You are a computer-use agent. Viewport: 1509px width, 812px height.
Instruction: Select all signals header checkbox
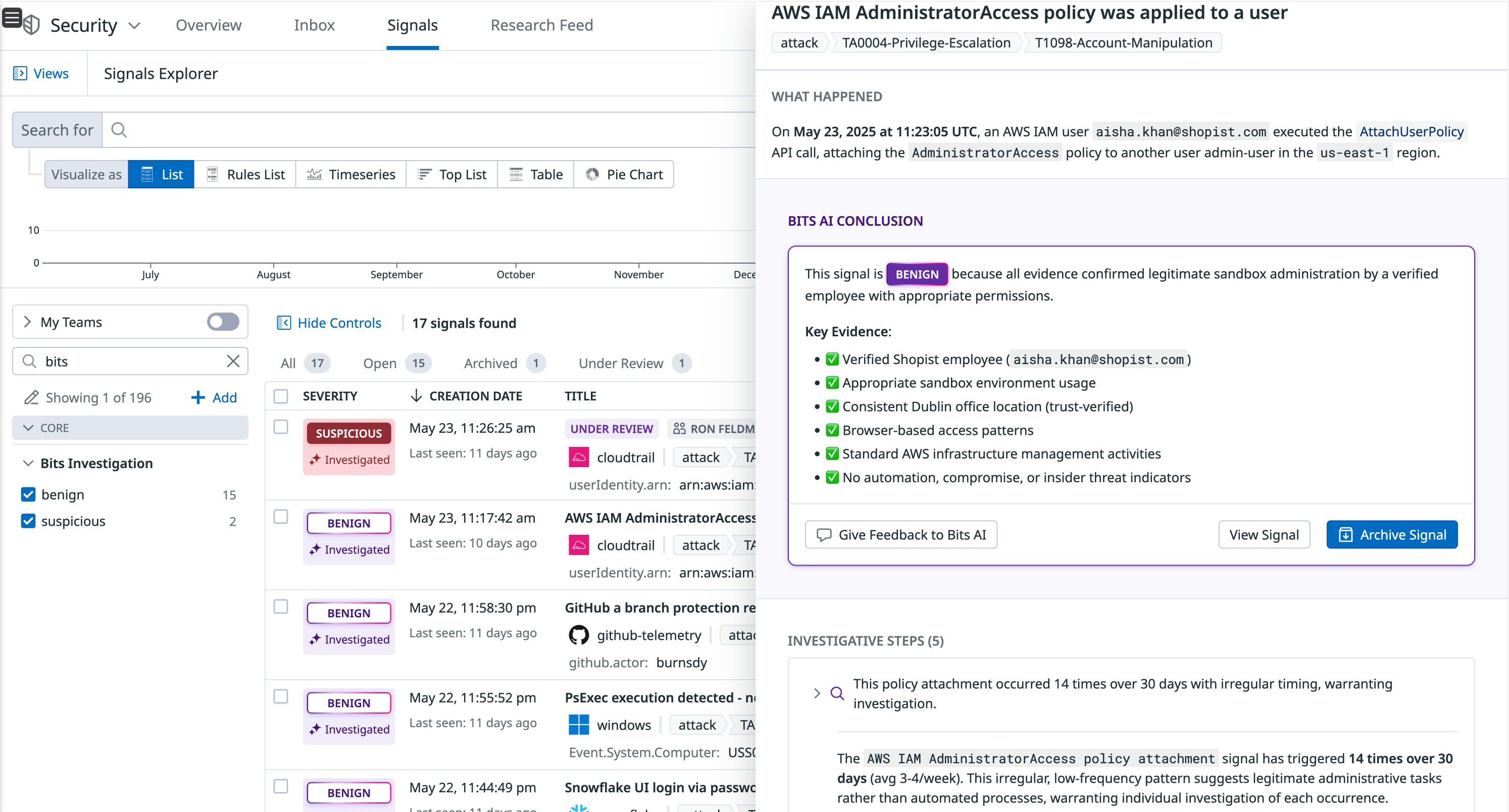coord(281,396)
